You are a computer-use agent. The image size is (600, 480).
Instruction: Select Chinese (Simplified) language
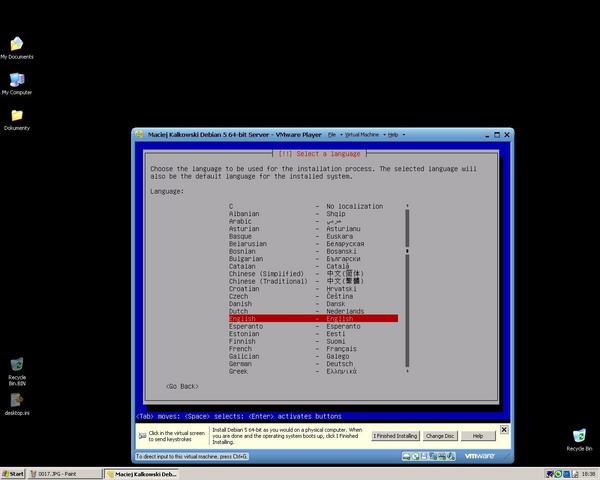(313, 274)
